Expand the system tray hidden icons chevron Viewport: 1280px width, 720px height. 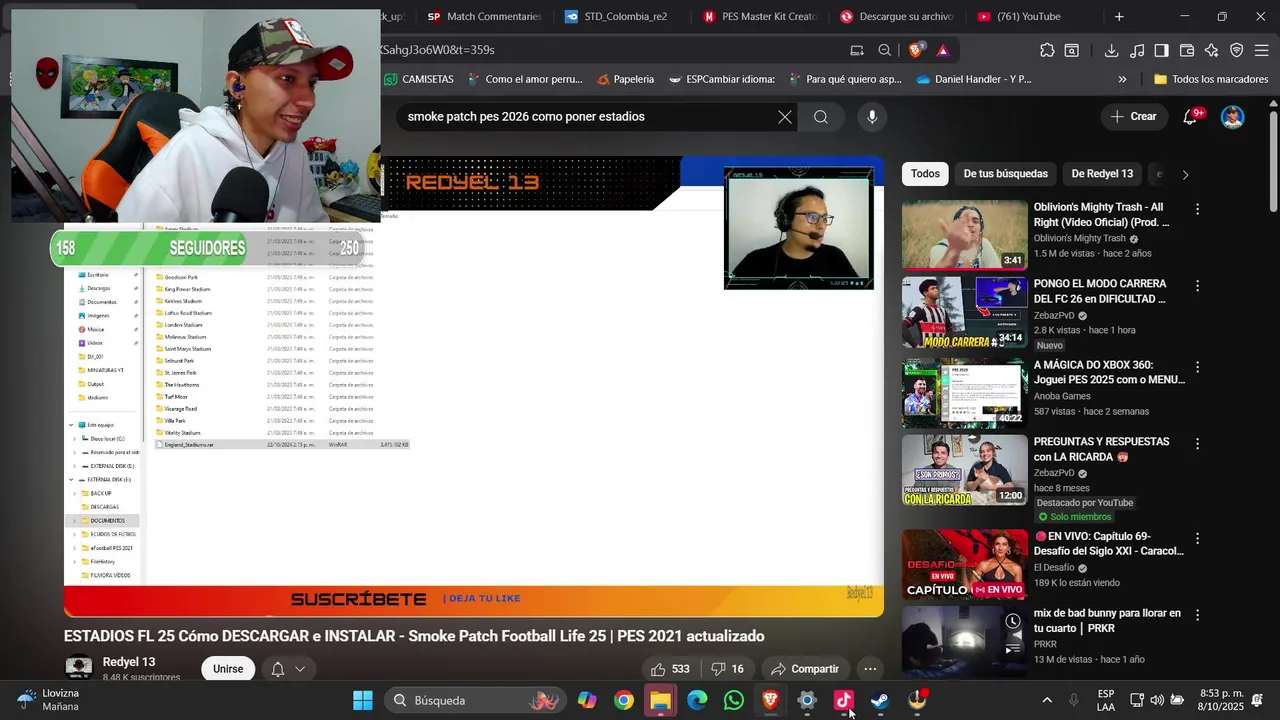(x=1046, y=700)
